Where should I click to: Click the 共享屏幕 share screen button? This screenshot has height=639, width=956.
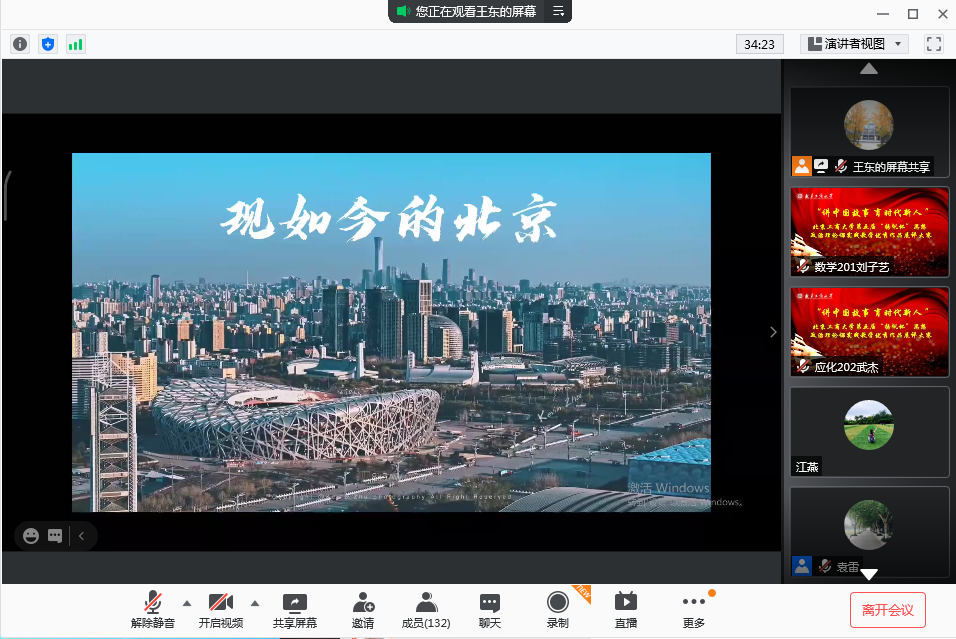tap(295, 609)
